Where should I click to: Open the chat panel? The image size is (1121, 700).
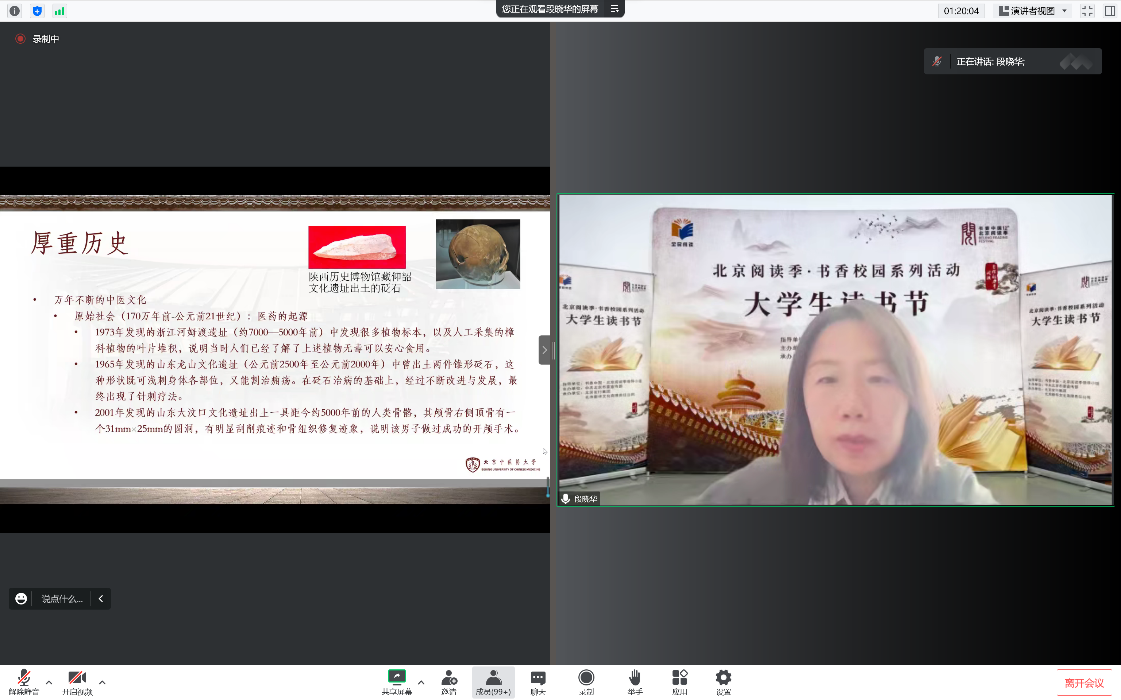point(538,681)
